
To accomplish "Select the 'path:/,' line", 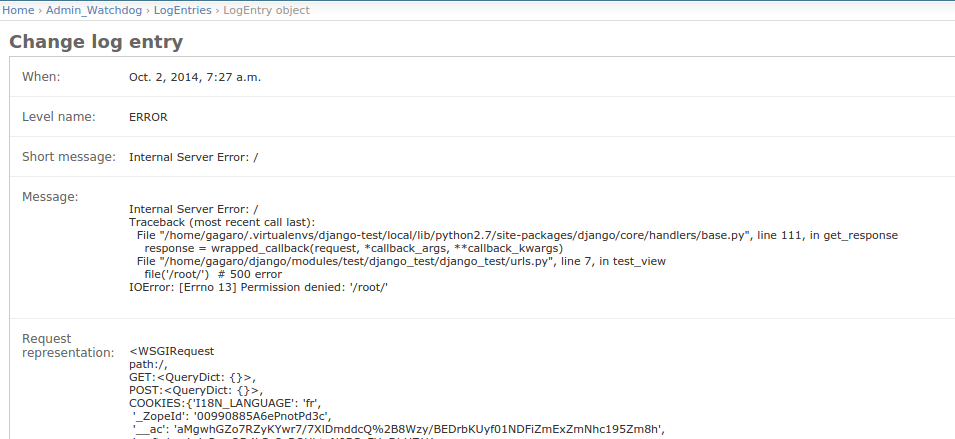I will (148, 364).
